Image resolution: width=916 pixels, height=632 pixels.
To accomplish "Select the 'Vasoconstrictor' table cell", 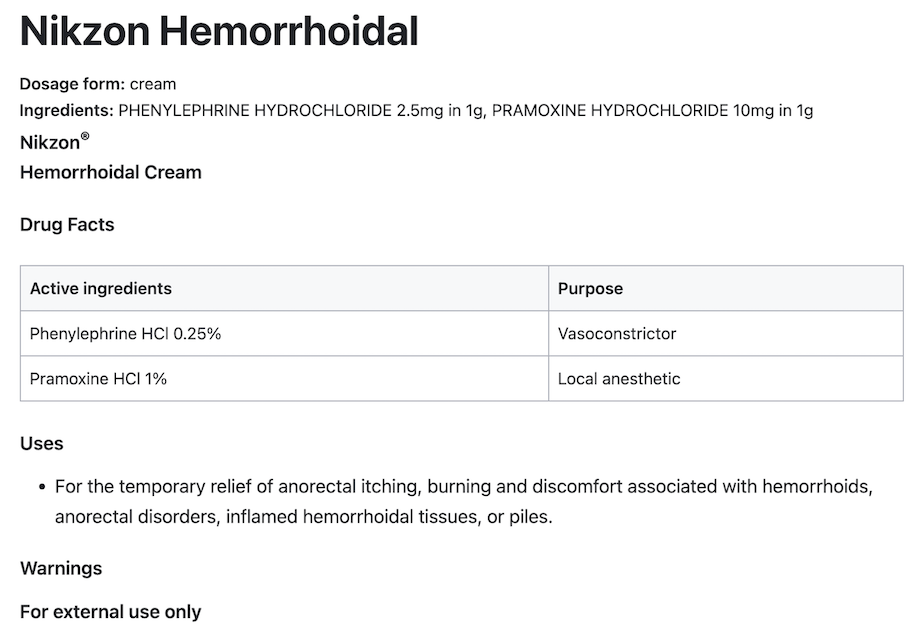I will [x=617, y=334].
